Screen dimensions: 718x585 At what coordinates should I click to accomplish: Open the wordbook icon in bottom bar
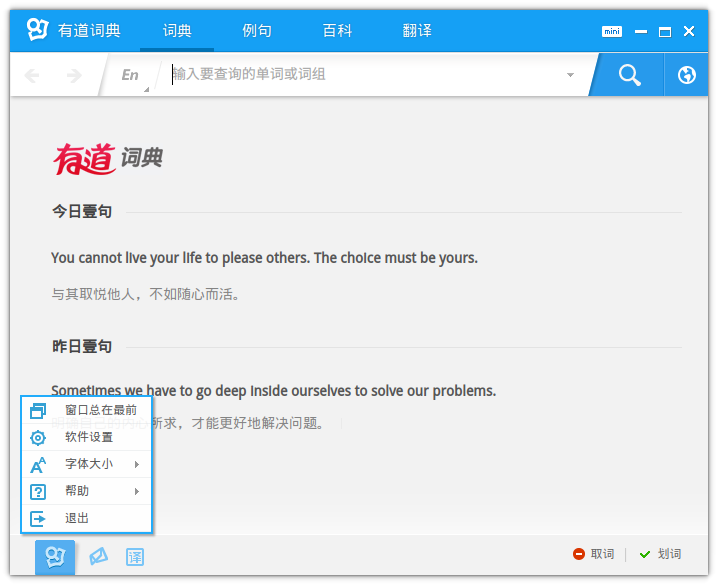98,557
